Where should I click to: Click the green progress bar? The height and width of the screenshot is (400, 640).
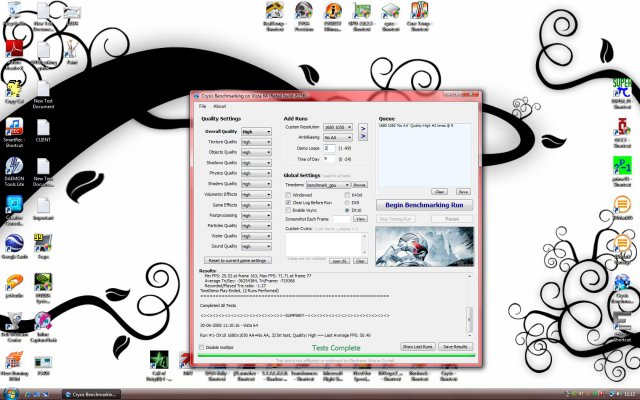[x=336, y=356]
